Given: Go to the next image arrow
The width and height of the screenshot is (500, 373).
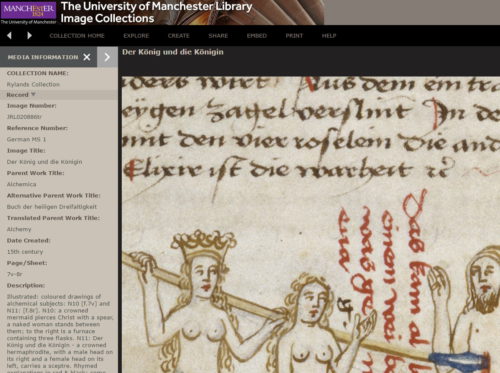Looking at the screenshot, I should point(29,35).
